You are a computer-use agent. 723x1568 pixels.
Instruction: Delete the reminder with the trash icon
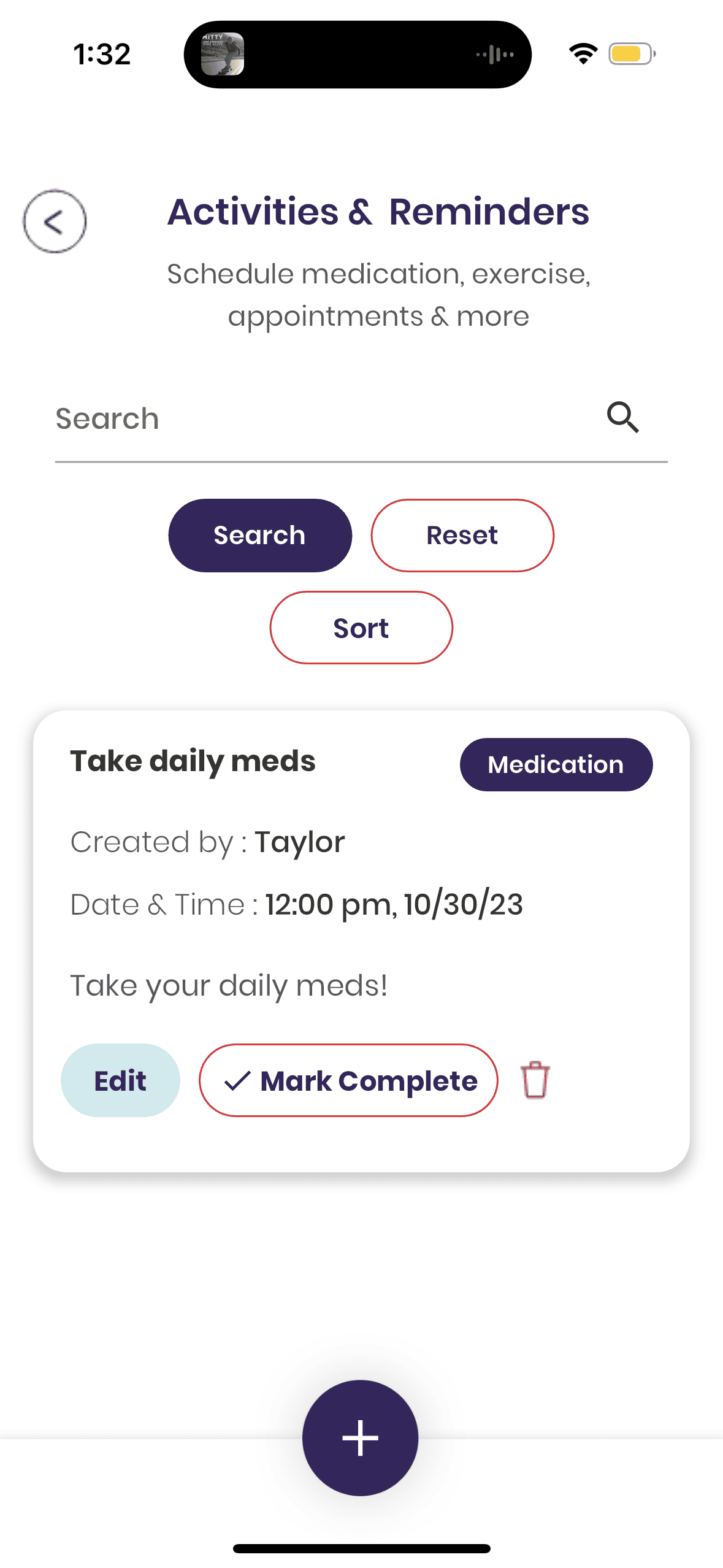point(535,1080)
